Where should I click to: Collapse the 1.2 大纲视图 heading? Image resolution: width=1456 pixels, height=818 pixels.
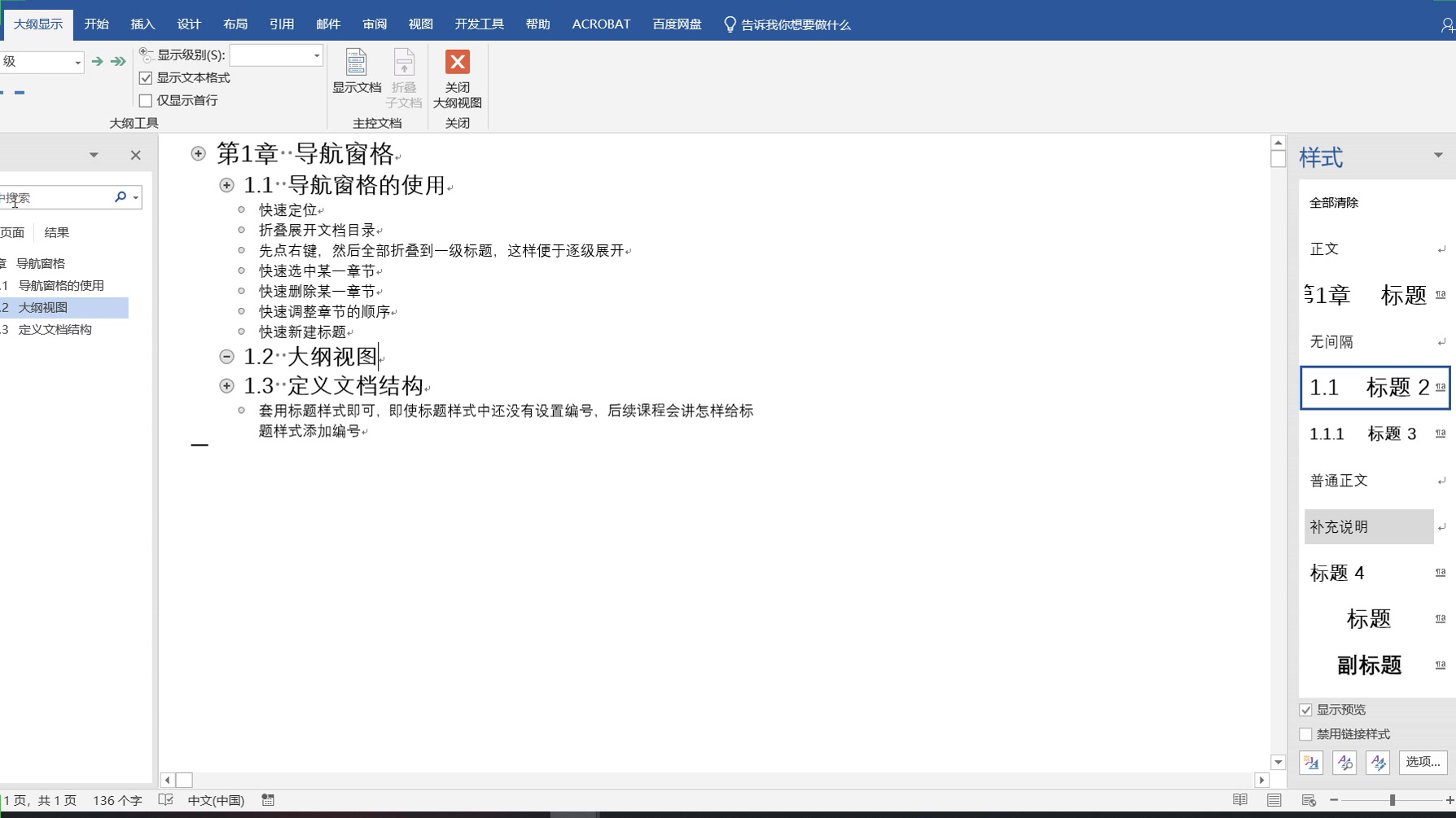(226, 356)
